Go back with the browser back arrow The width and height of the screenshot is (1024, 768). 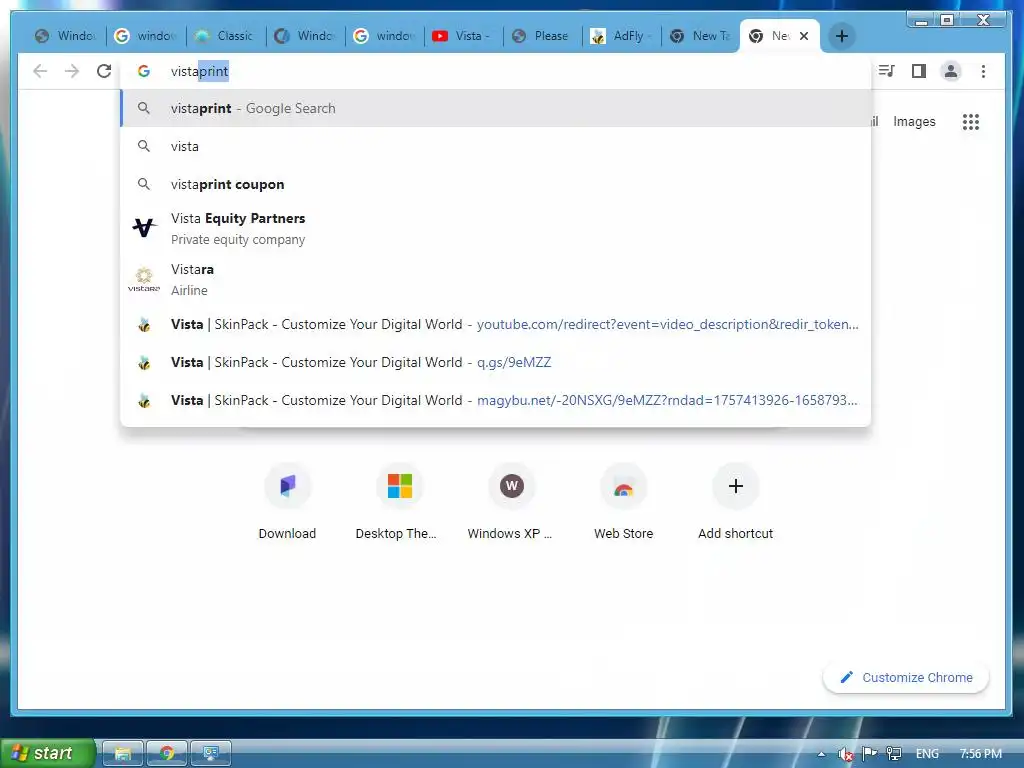[40, 71]
